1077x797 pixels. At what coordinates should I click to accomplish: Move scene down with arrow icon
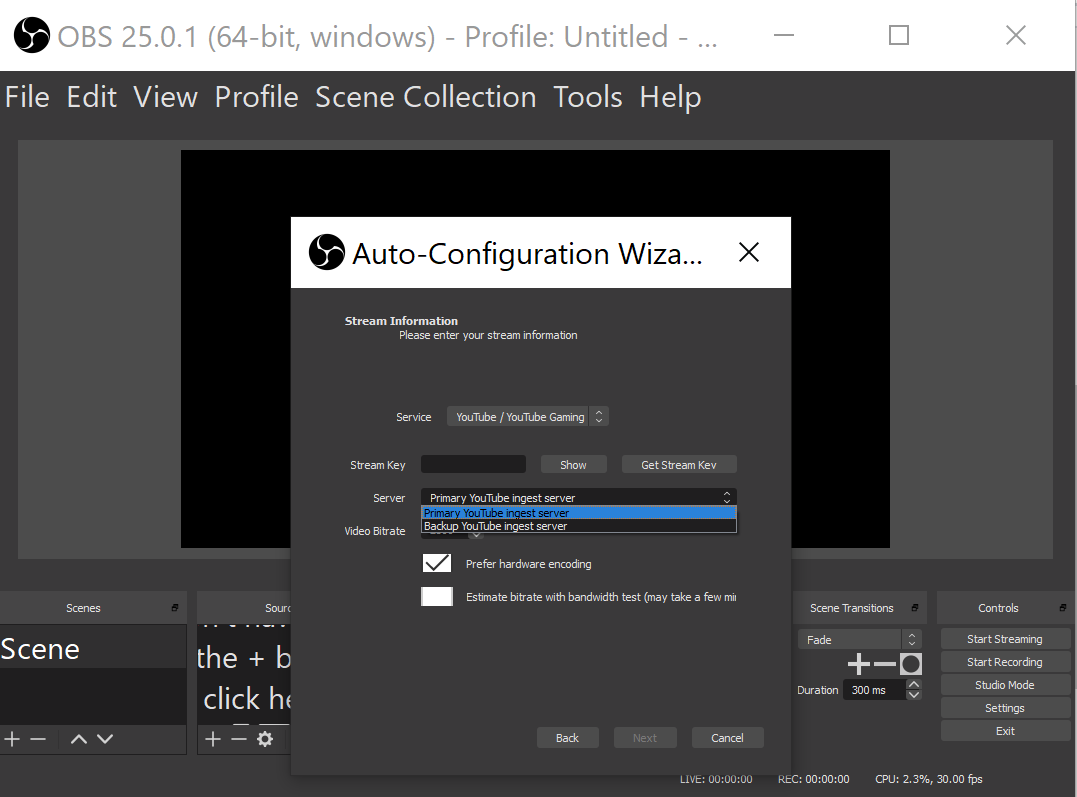105,739
